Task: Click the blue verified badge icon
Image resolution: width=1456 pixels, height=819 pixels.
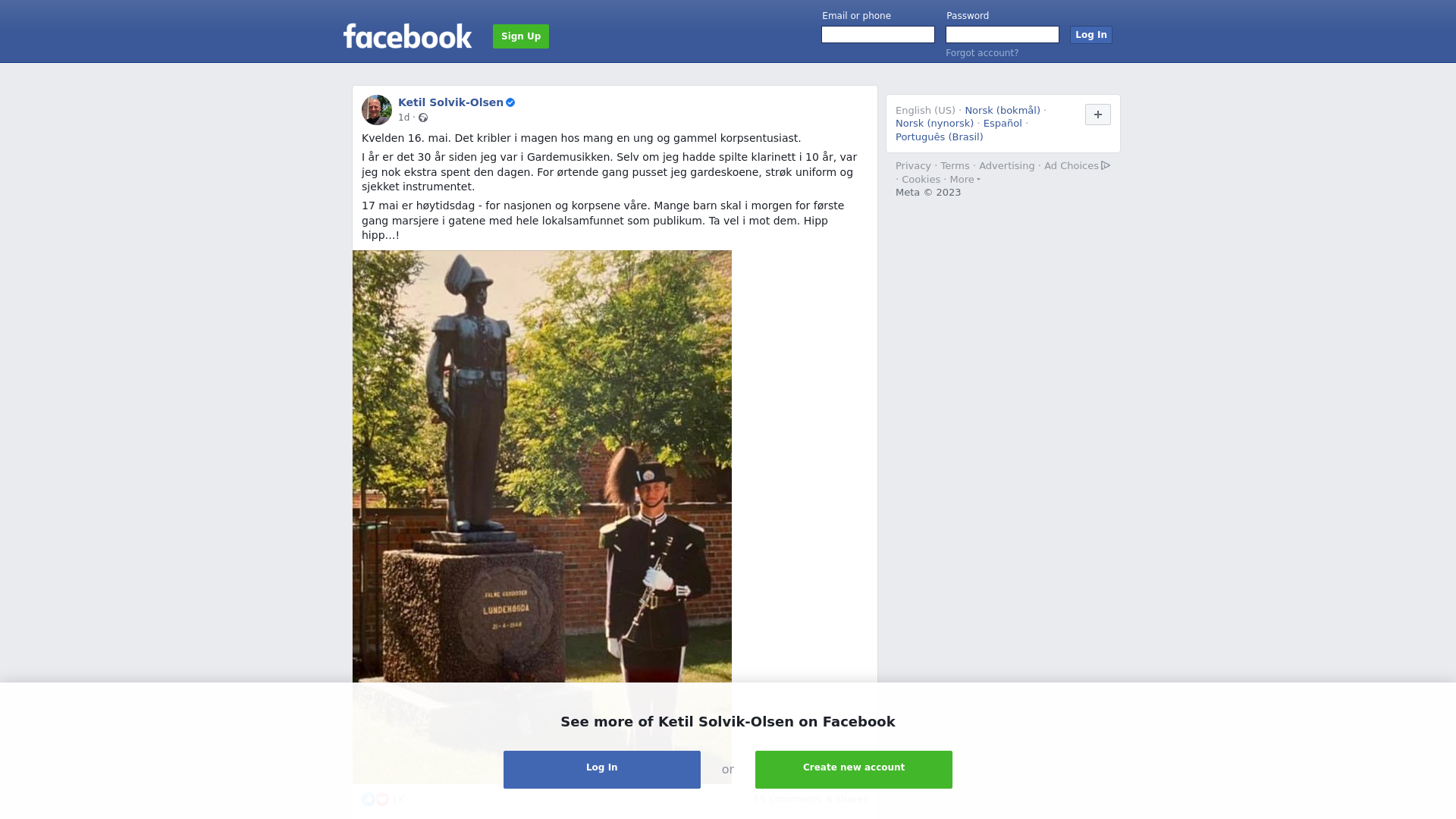Action: coord(510,102)
